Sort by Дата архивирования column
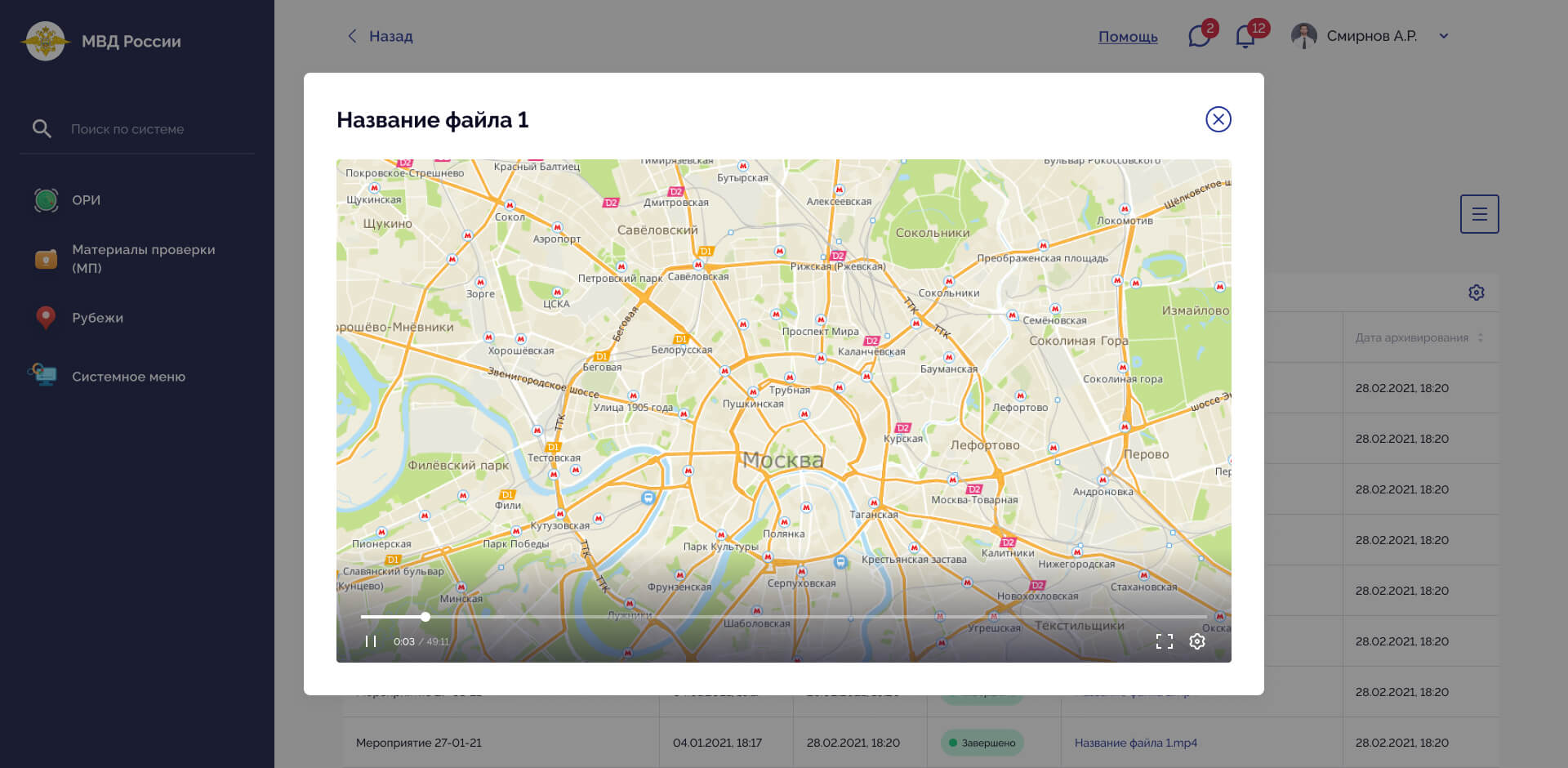The image size is (1568, 768). point(1420,337)
